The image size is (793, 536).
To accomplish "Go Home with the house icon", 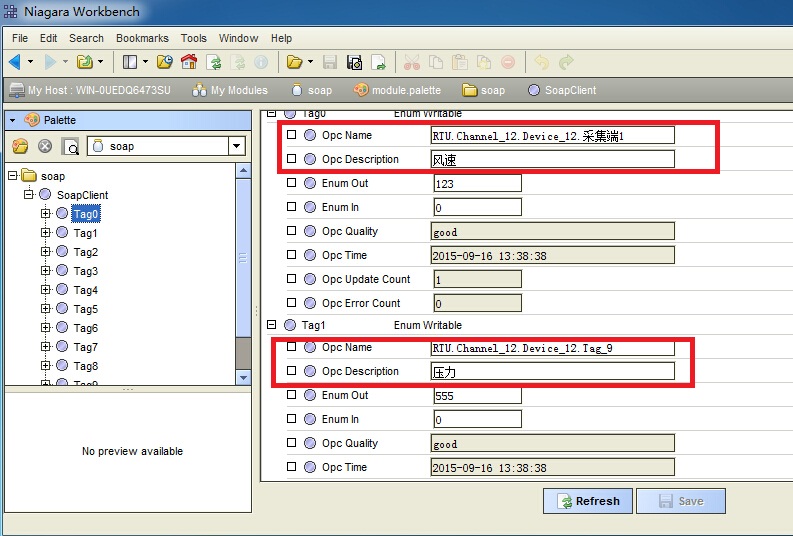I will coord(189,62).
